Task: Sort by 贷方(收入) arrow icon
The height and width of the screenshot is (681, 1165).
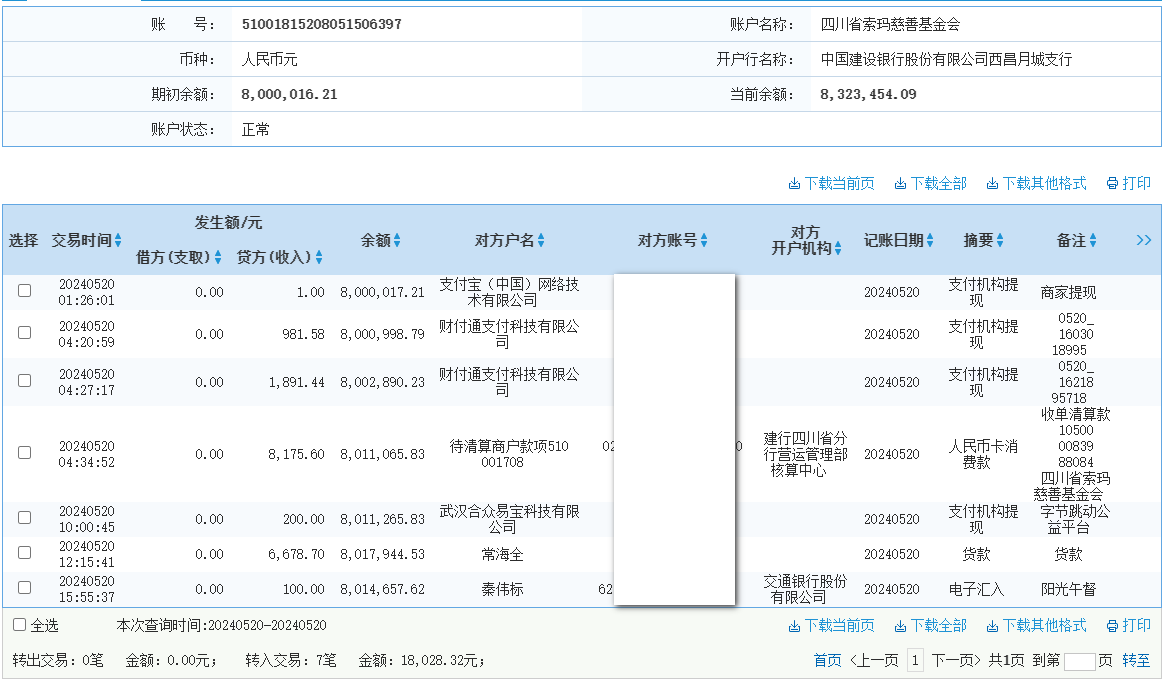Action: 319,258
